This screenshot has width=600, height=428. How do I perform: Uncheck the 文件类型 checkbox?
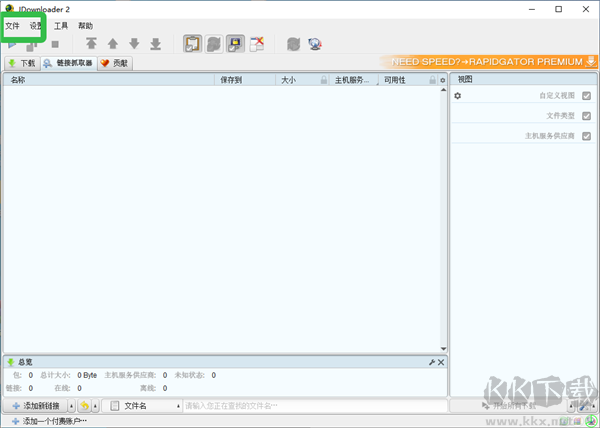[x=586, y=116]
